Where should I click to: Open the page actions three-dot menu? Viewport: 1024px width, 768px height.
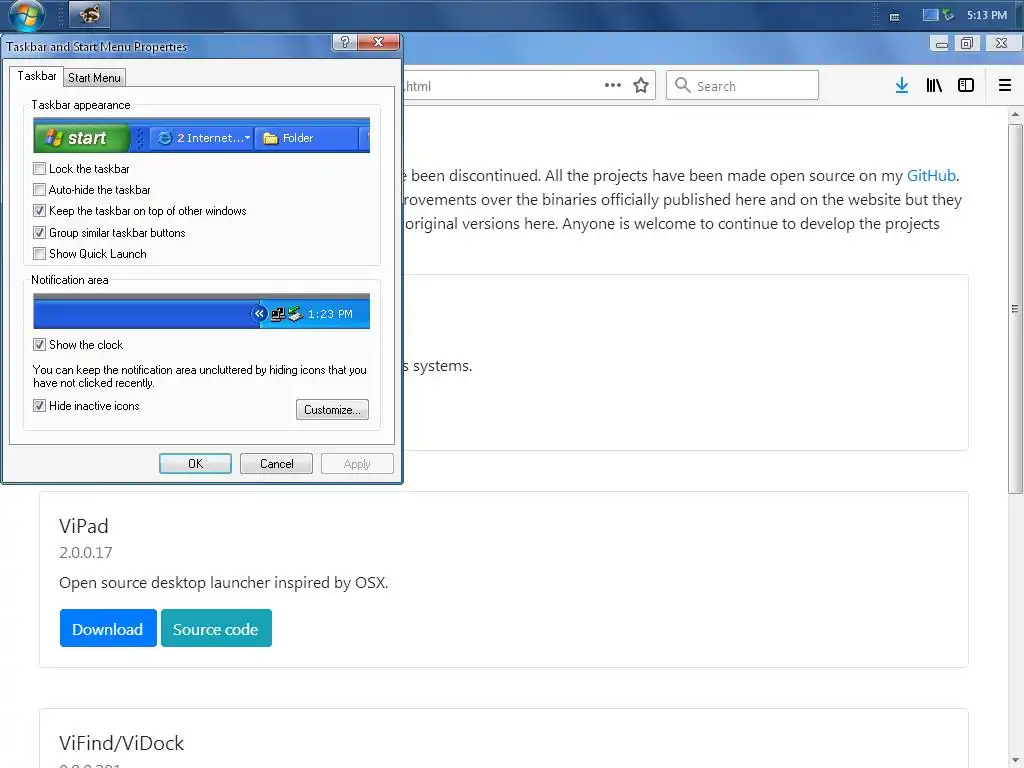[x=613, y=86]
